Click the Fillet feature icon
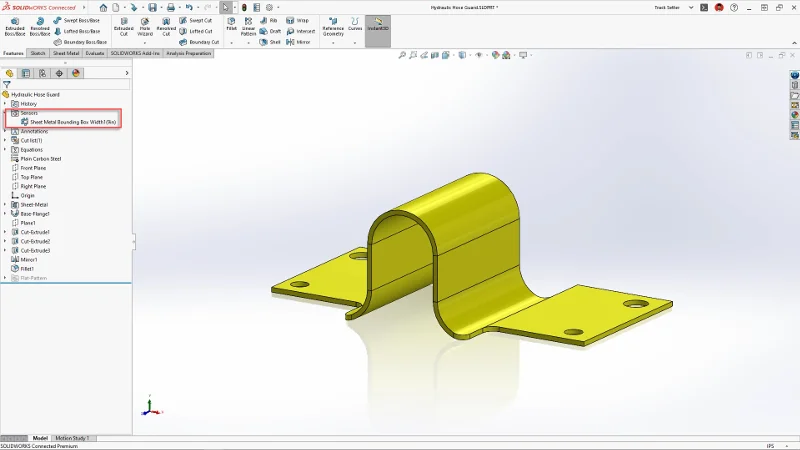Viewport: 800px width, 450px height. [x=231, y=24]
